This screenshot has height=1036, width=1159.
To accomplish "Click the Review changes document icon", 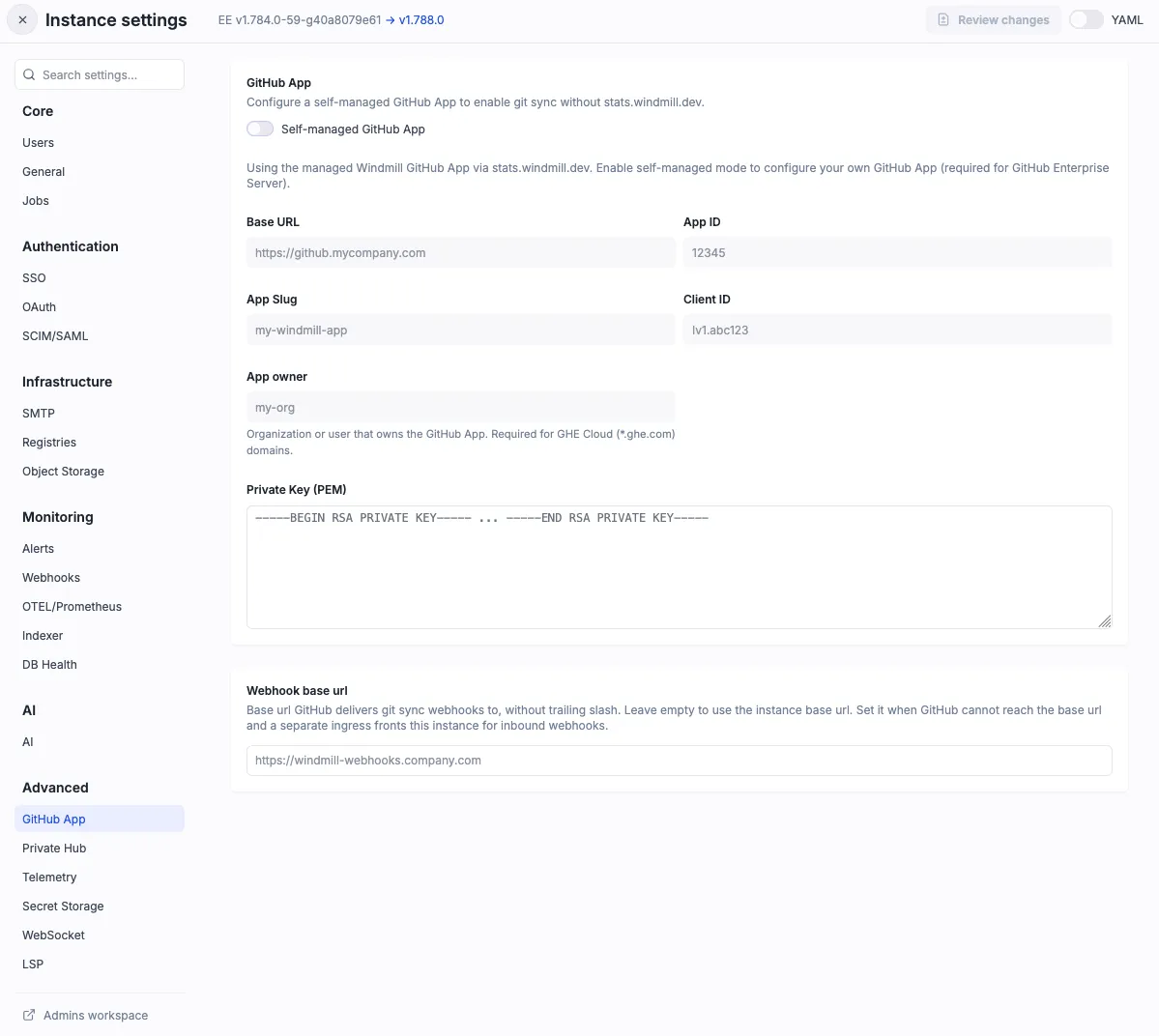I will [943, 20].
